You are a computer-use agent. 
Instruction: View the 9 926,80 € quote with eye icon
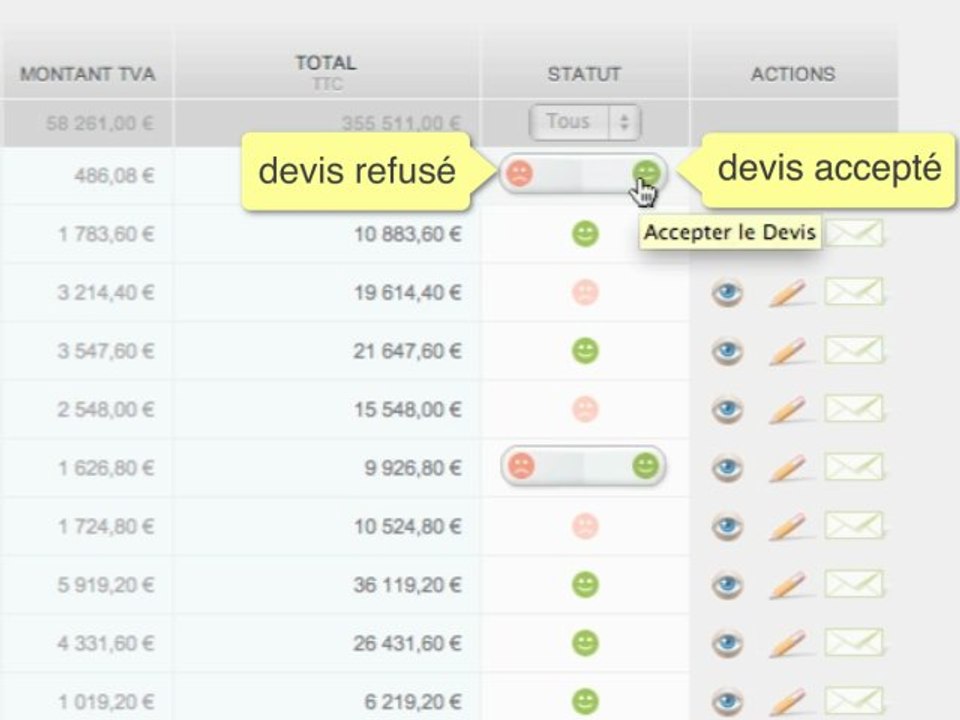coord(727,469)
